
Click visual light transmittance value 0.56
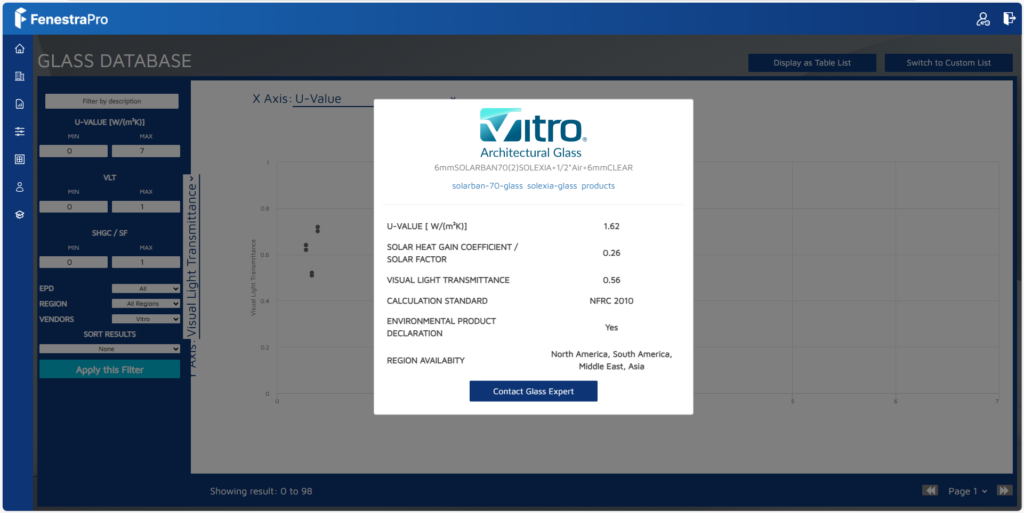pyautogui.click(x=611, y=280)
